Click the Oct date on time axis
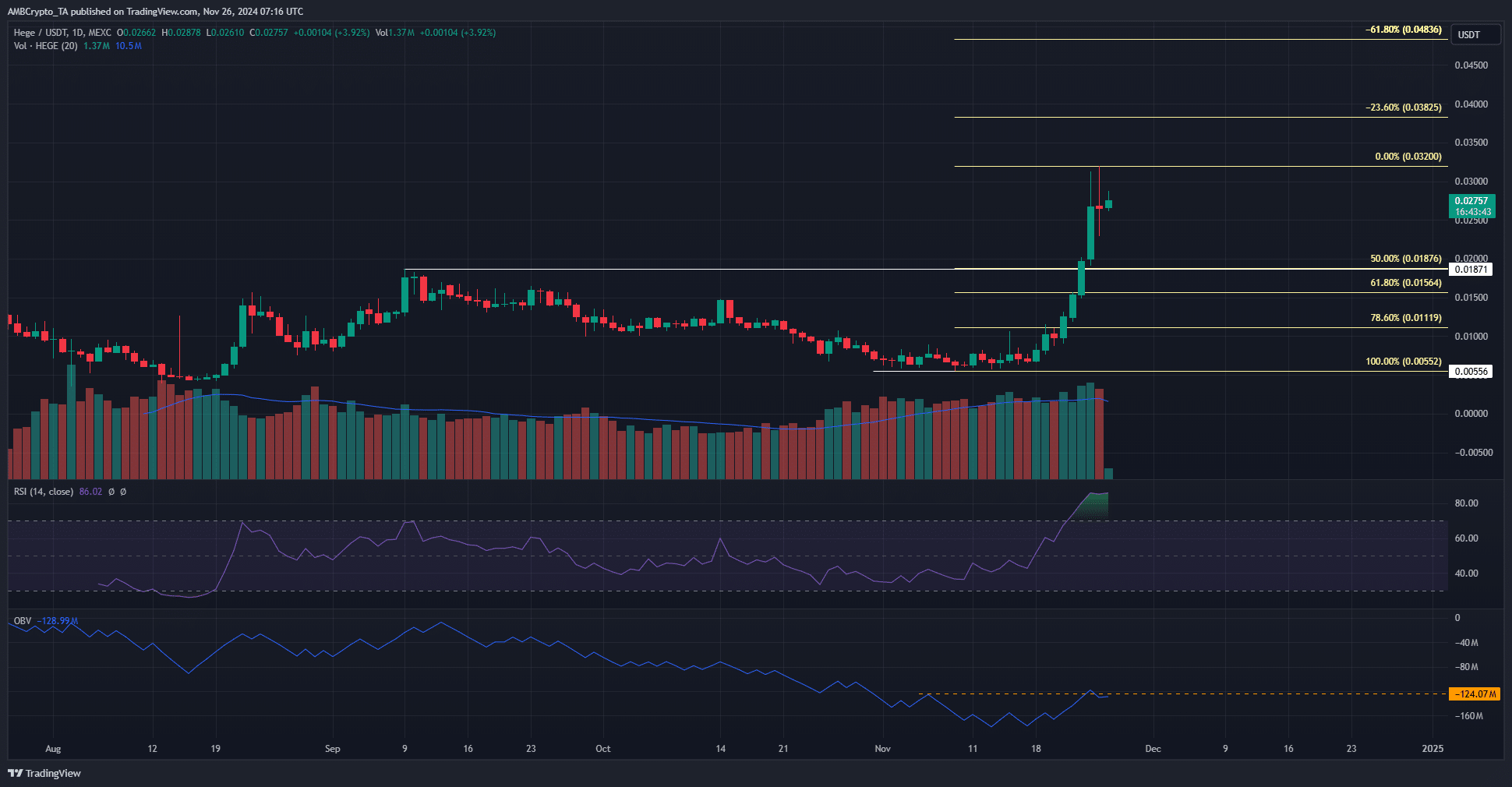Viewport: 1512px width, 787px height. click(602, 749)
